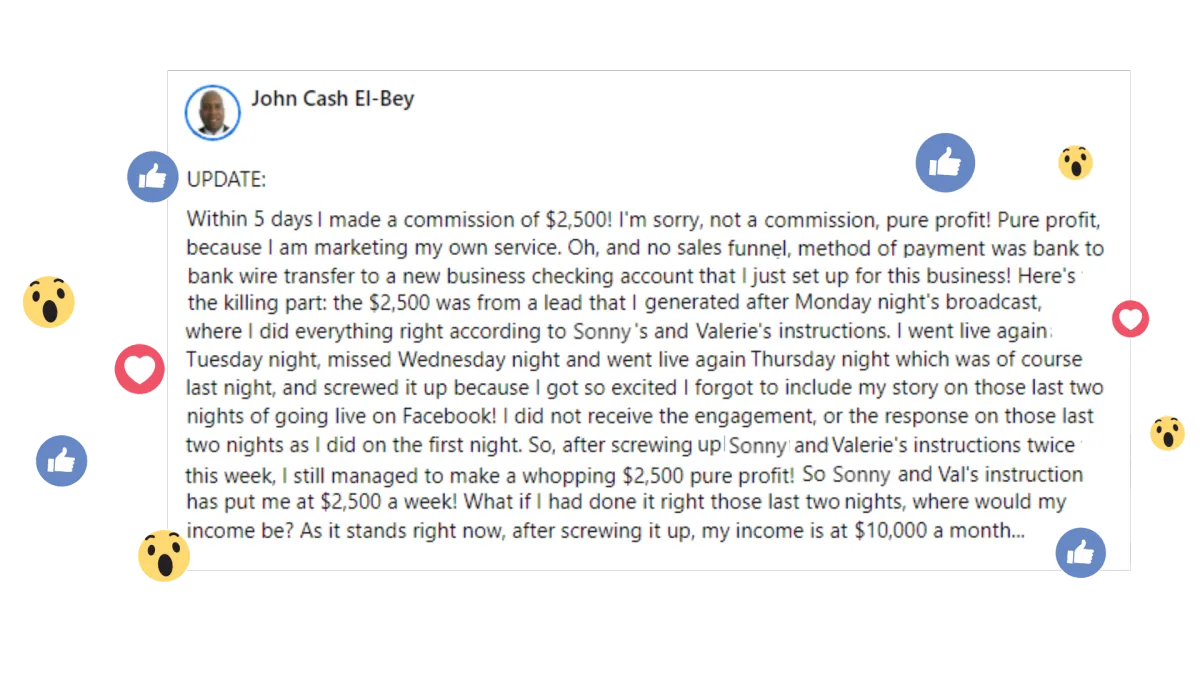
Task: Click the wow emoji at far left above heart
Action: tap(49, 302)
